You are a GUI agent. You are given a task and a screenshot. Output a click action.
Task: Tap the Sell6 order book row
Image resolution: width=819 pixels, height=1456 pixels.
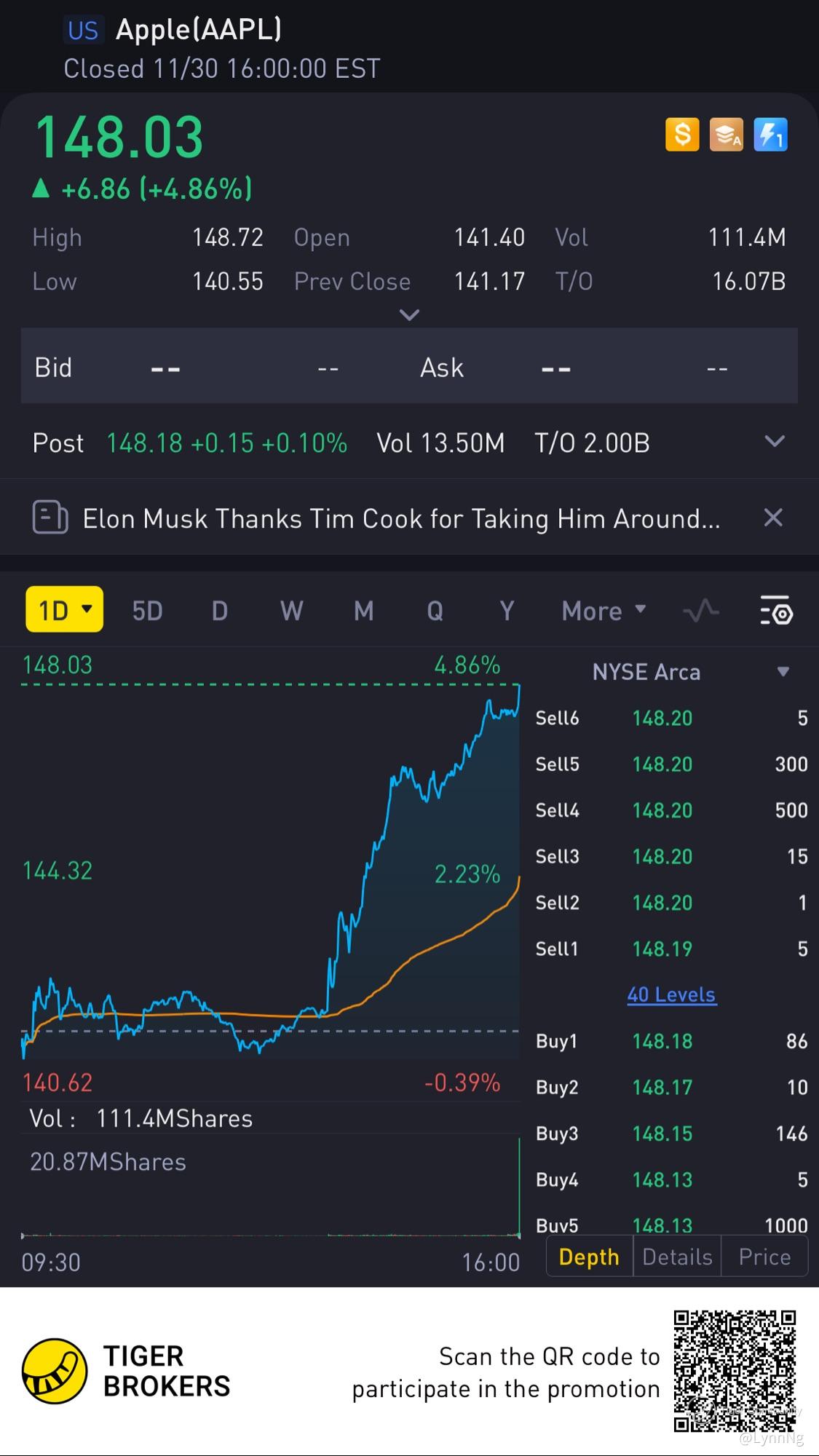[x=671, y=718]
